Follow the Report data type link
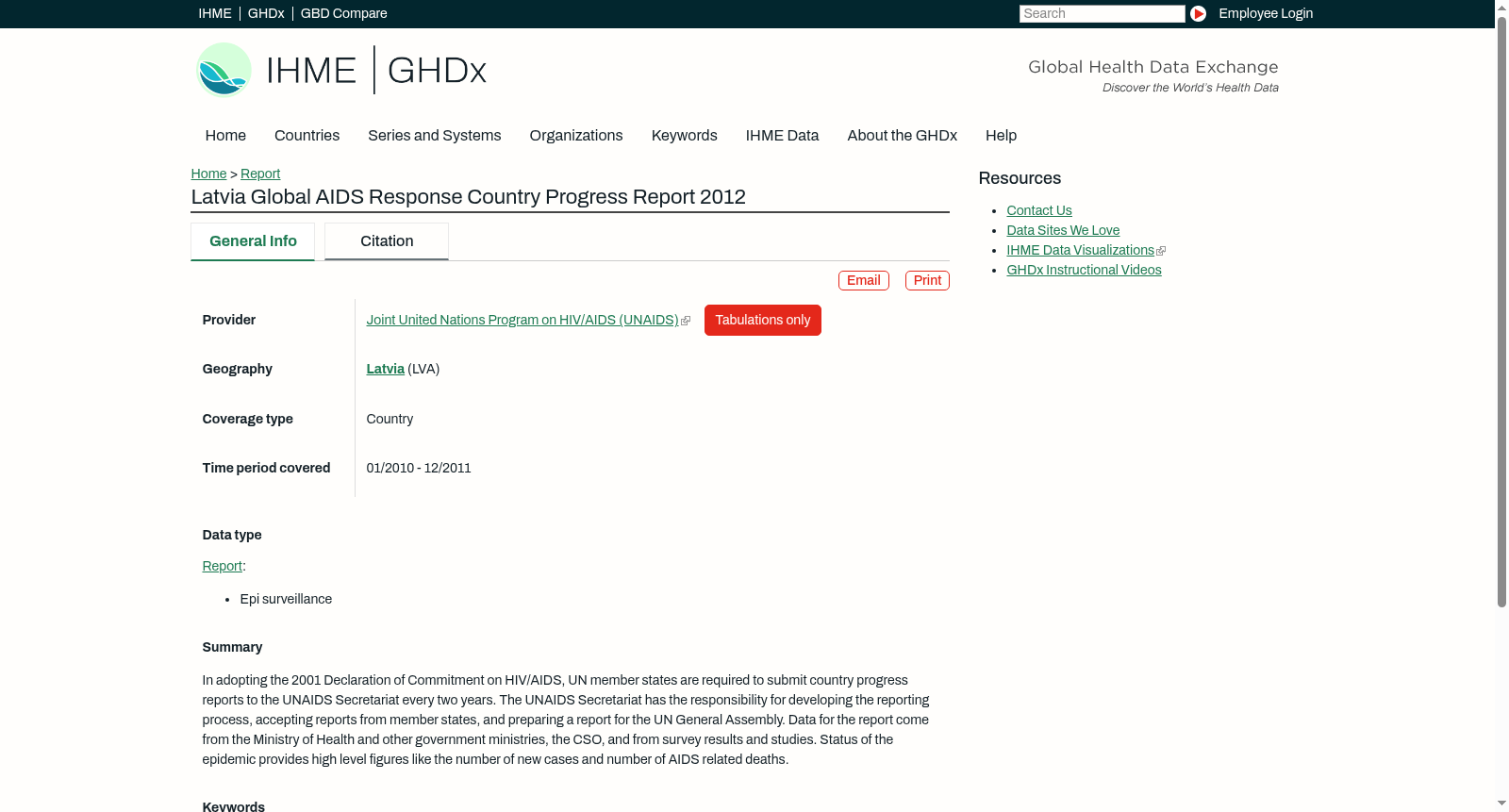This screenshot has width=1509, height=812. tap(222, 566)
